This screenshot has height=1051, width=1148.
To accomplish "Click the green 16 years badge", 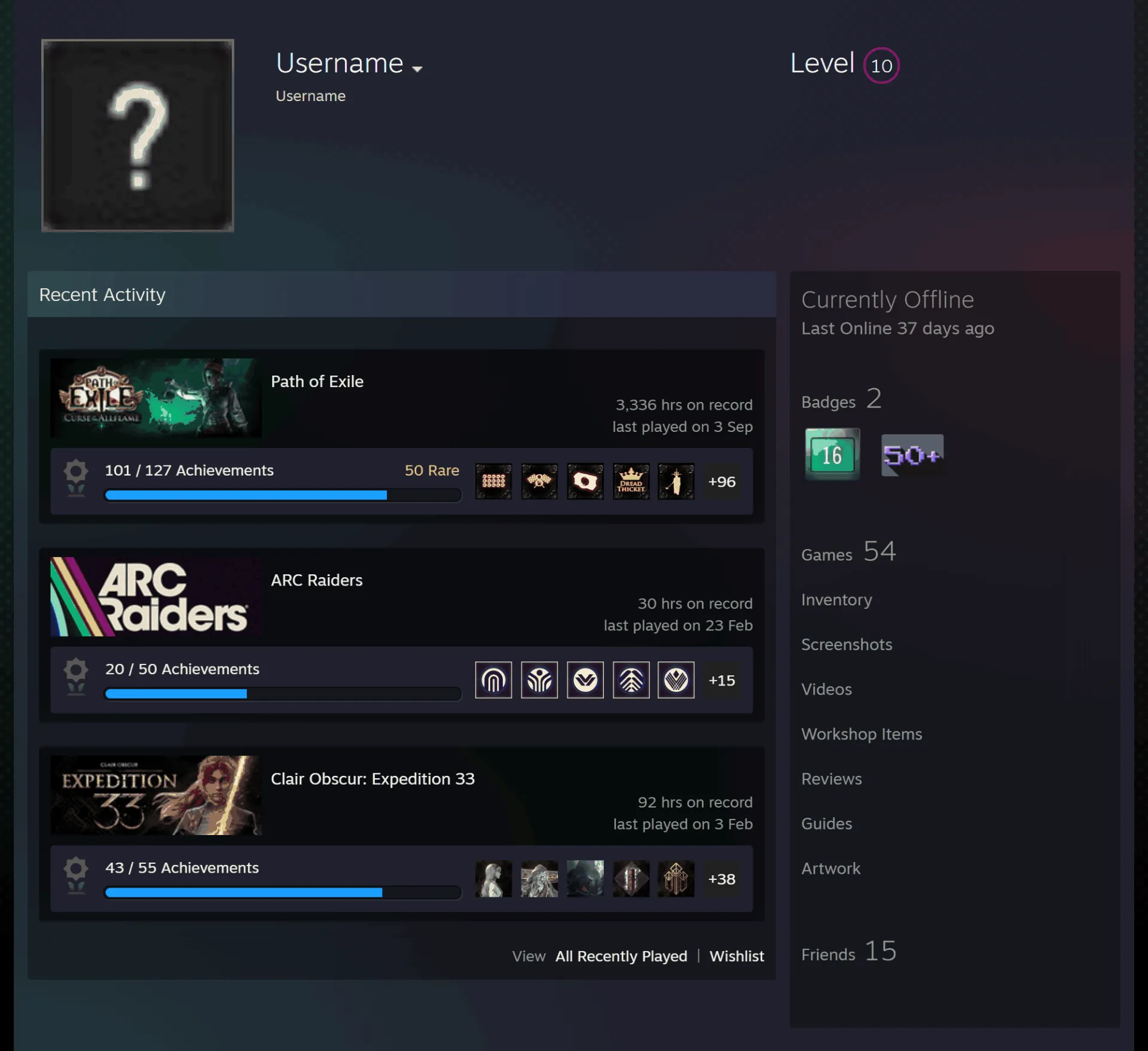I will click(832, 455).
